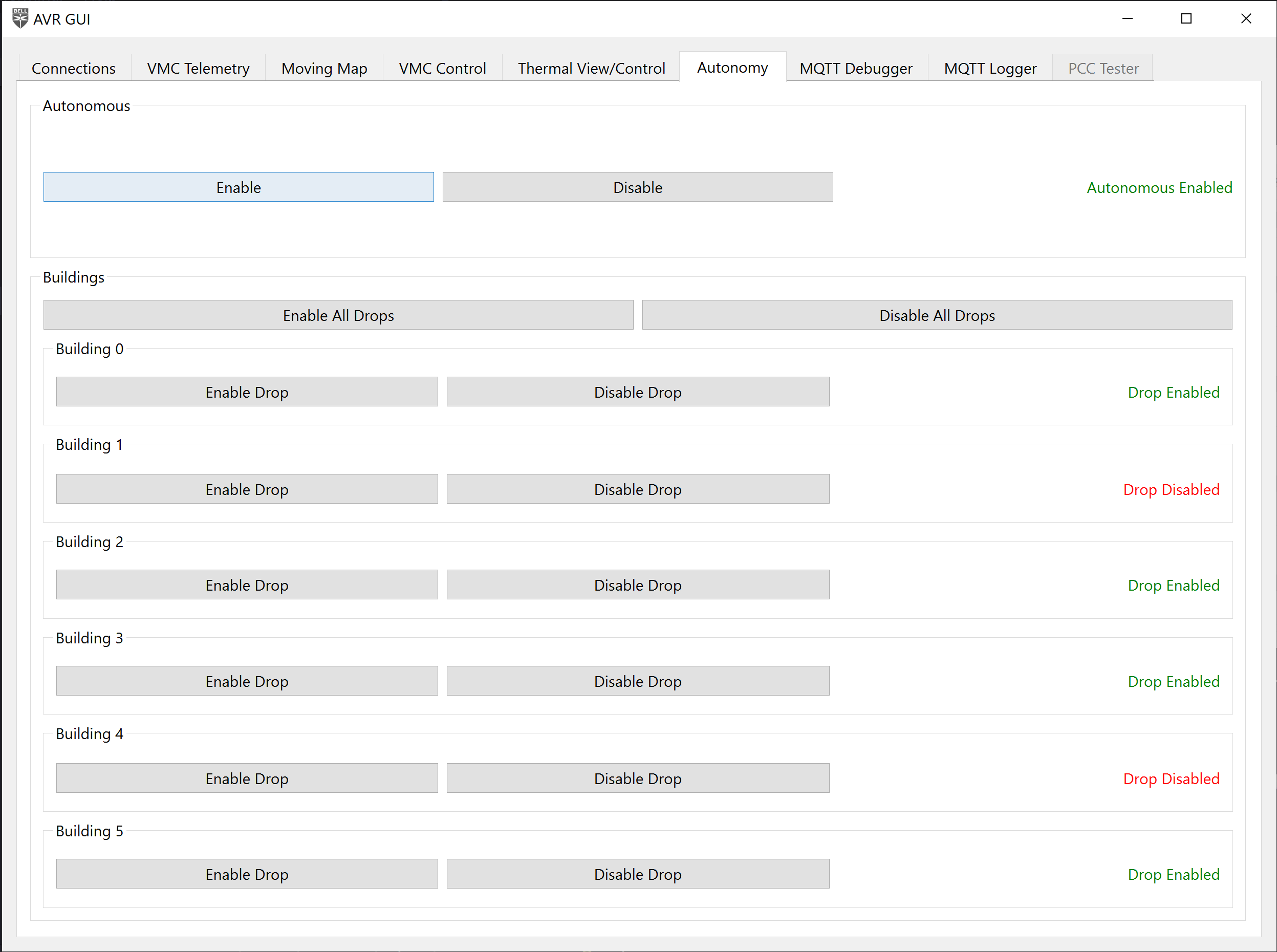The height and width of the screenshot is (952, 1277).
Task: Click the Building 4 group label
Action: (x=90, y=734)
